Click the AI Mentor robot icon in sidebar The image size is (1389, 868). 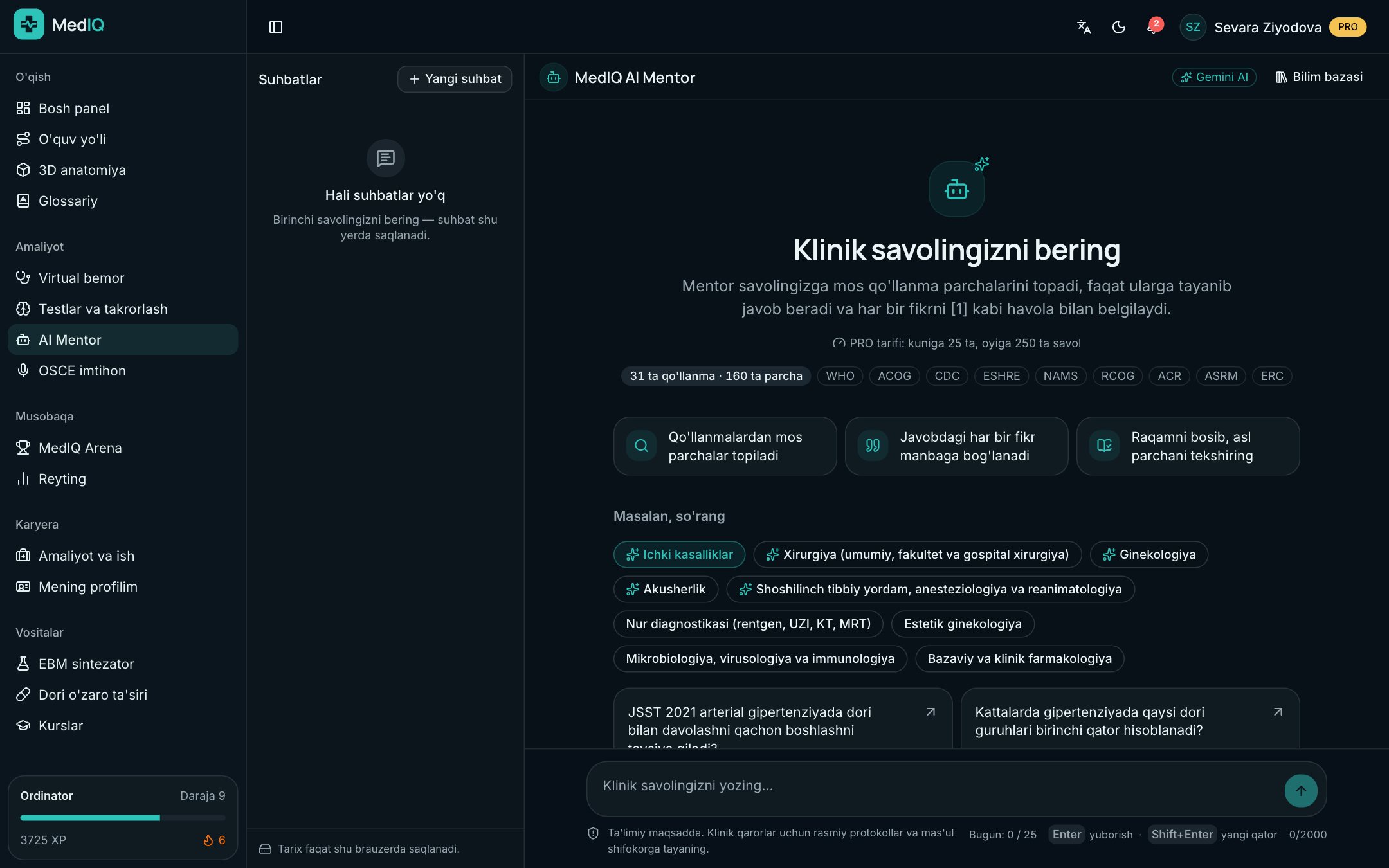pos(23,339)
